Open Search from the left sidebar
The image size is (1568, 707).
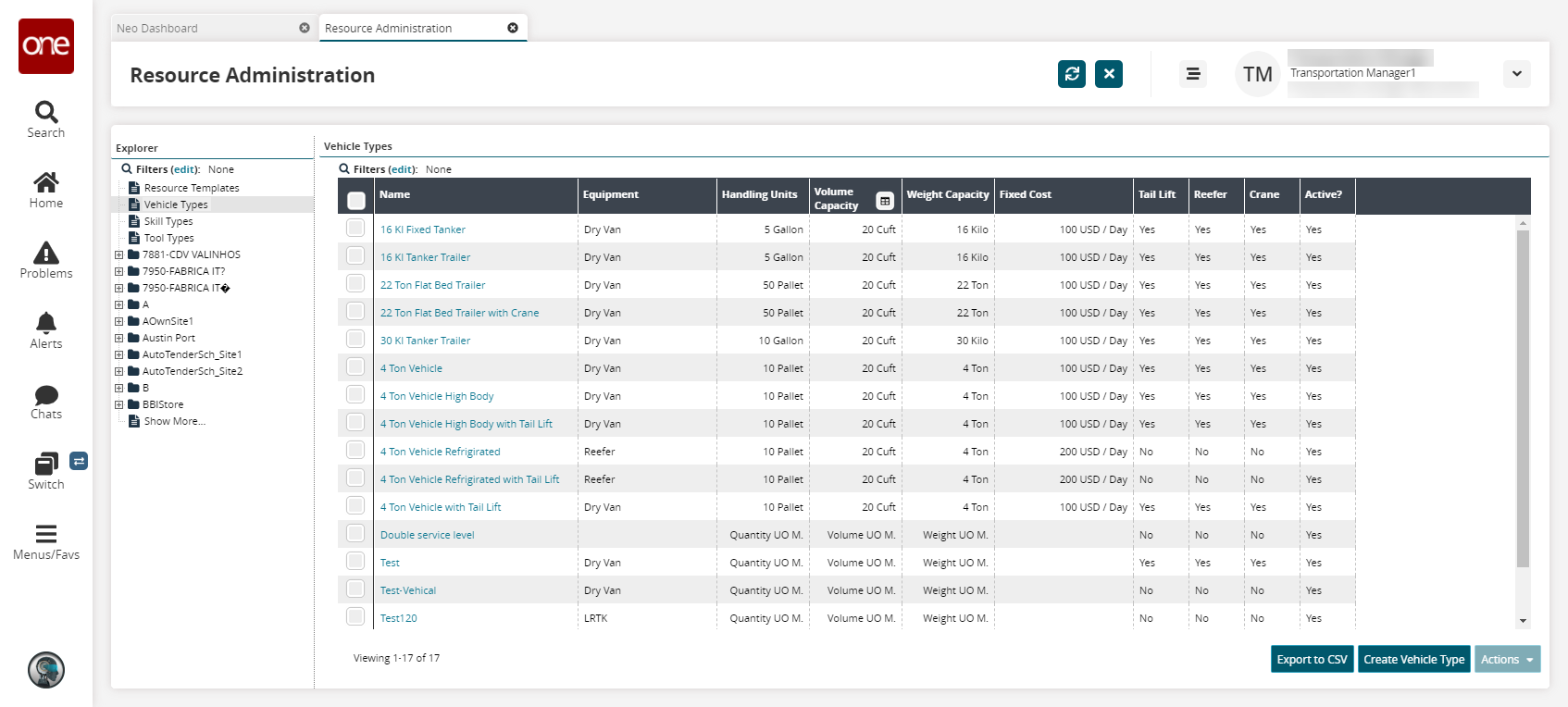pyautogui.click(x=46, y=119)
